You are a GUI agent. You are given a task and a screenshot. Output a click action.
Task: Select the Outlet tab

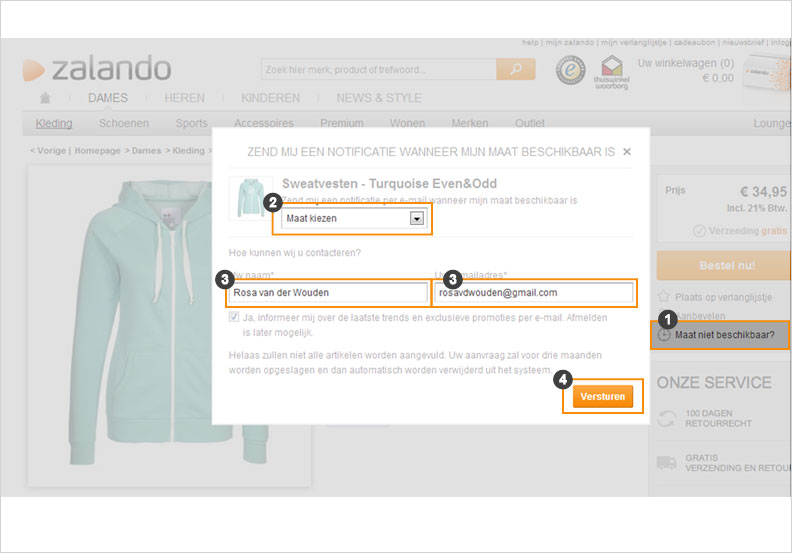coord(530,123)
